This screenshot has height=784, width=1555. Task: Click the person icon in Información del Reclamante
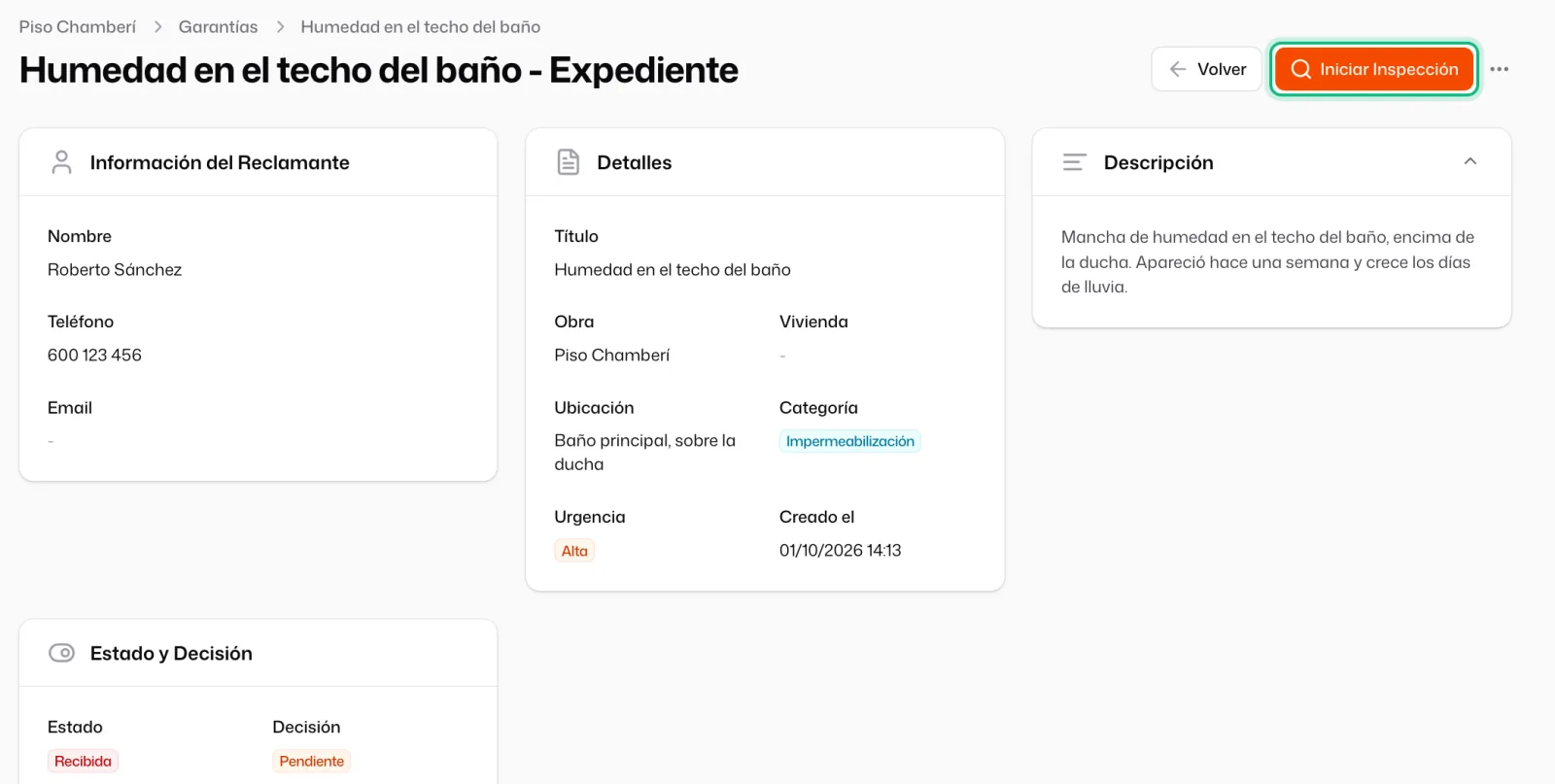point(61,162)
